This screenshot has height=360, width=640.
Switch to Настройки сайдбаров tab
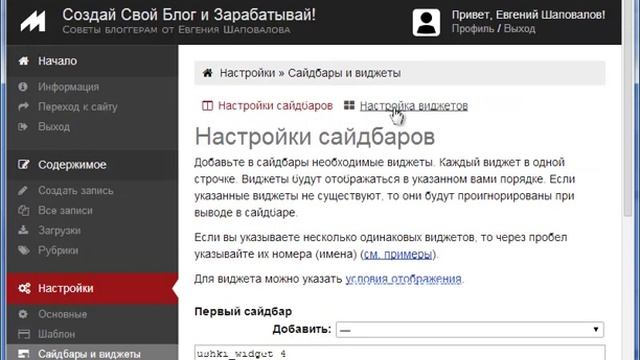pyautogui.click(x=275, y=106)
